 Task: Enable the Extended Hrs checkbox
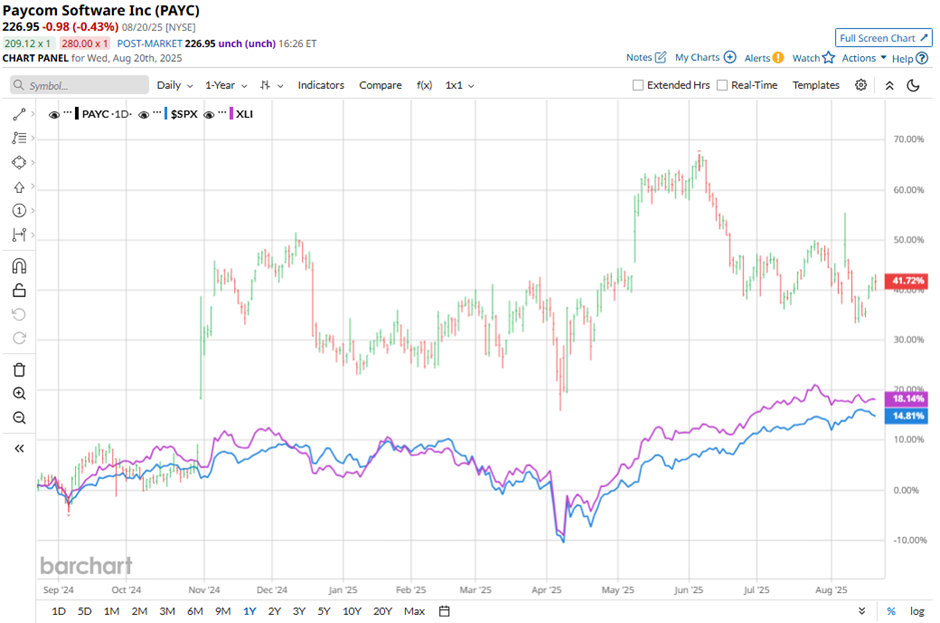coord(638,85)
